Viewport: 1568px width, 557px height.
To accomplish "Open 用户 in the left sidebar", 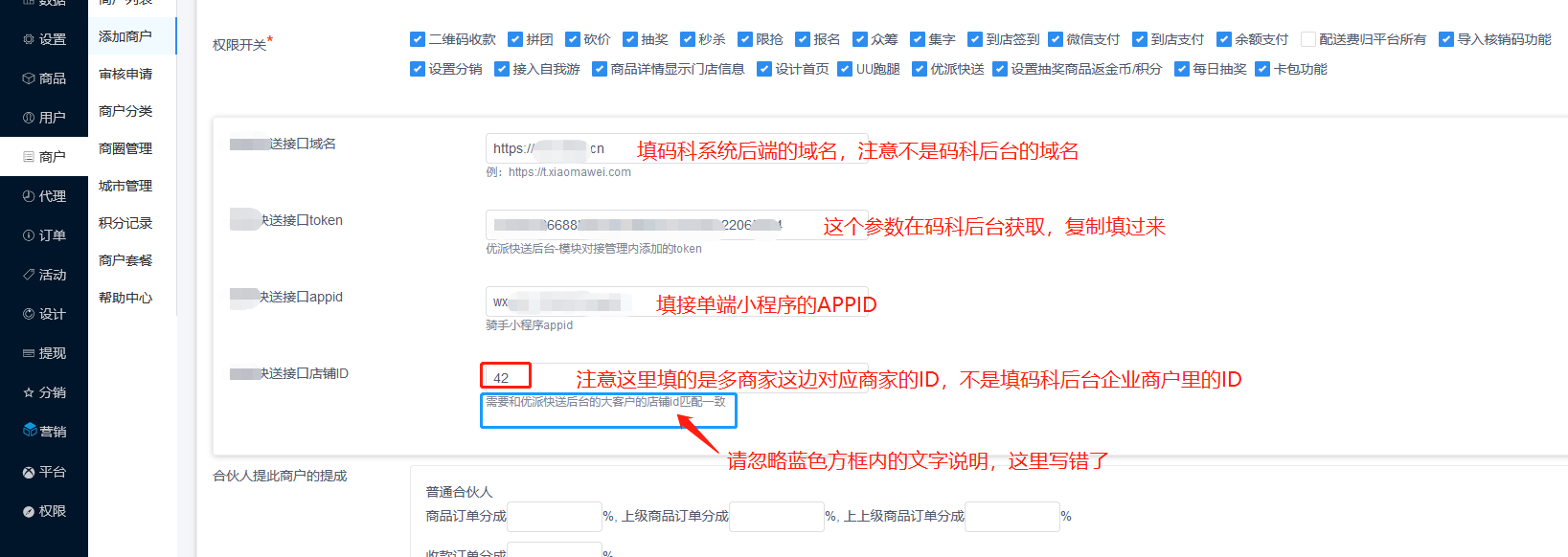I will click(44, 118).
